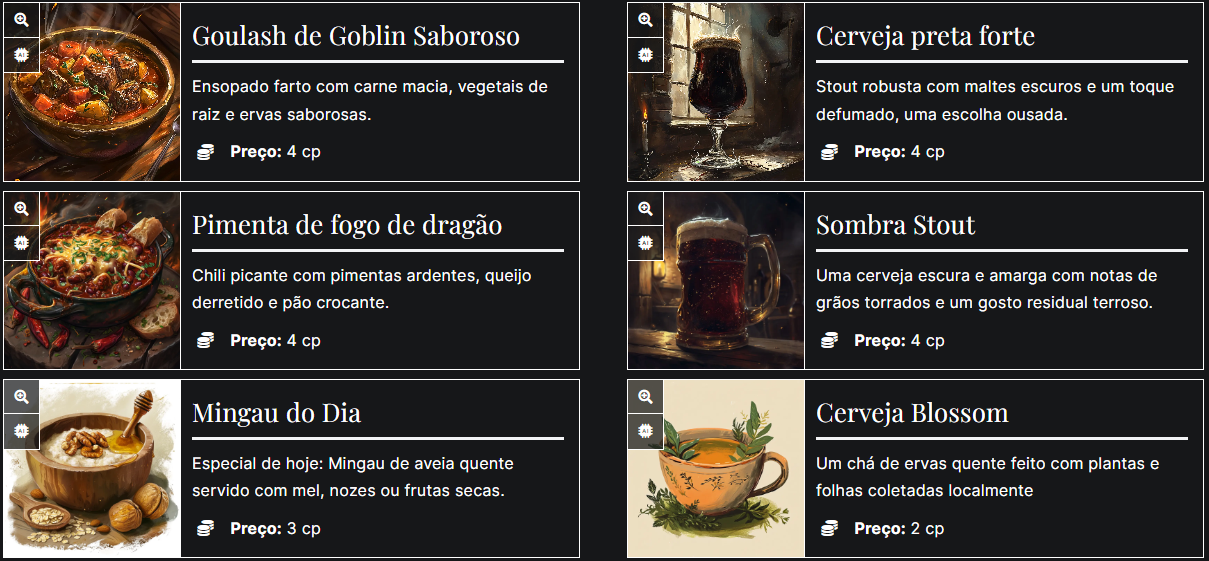
Task: Click the Mingau do Dia heading
Action: (276, 413)
